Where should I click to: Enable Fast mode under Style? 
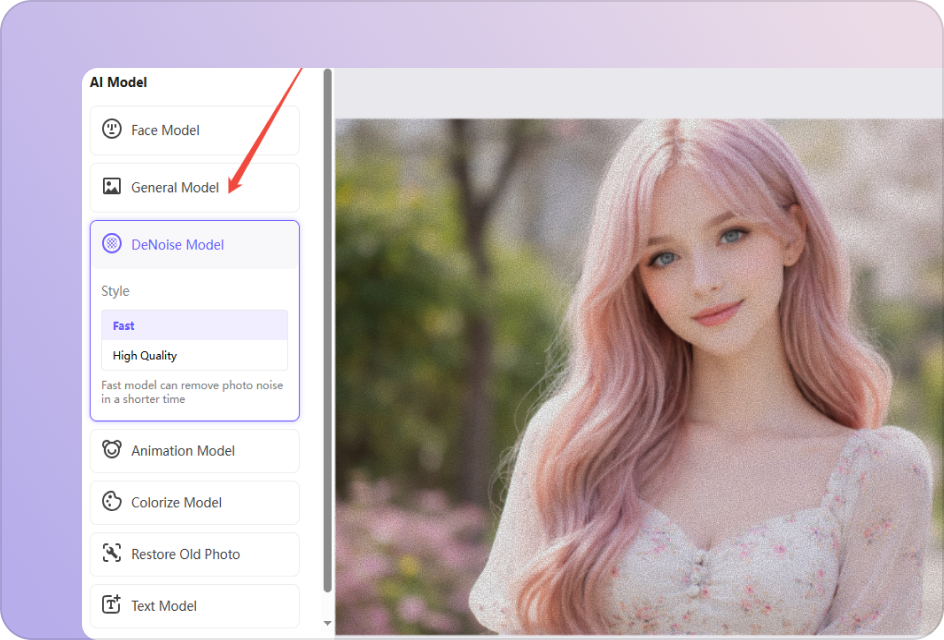tap(194, 325)
